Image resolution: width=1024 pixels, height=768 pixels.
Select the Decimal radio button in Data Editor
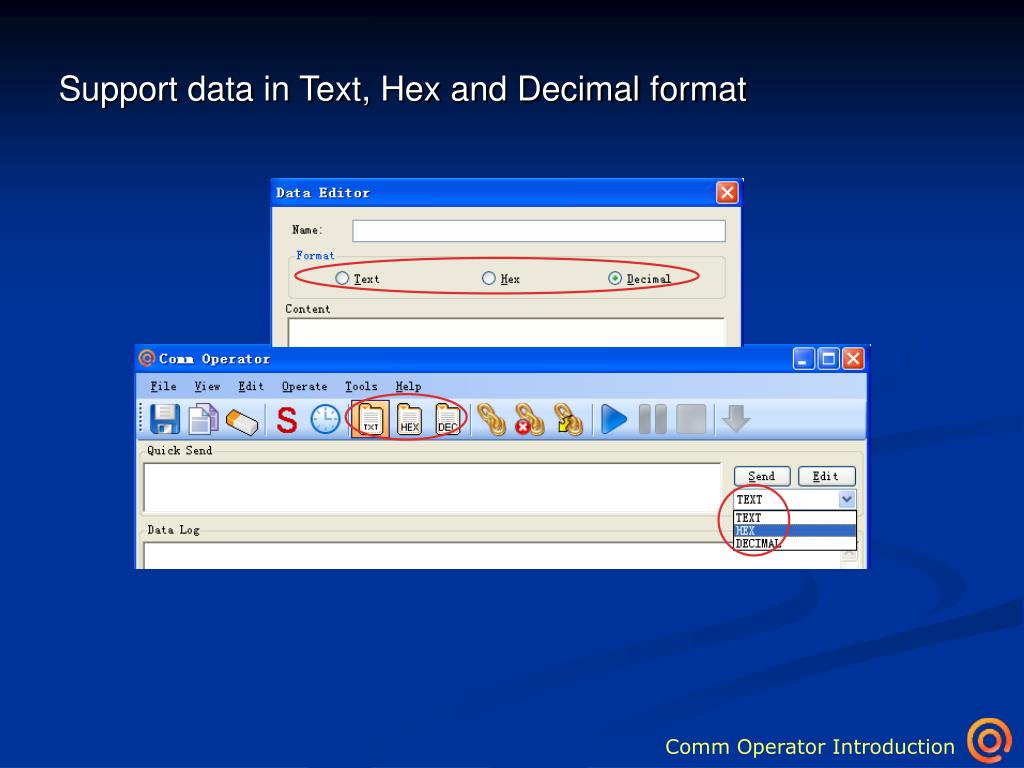pos(615,278)
